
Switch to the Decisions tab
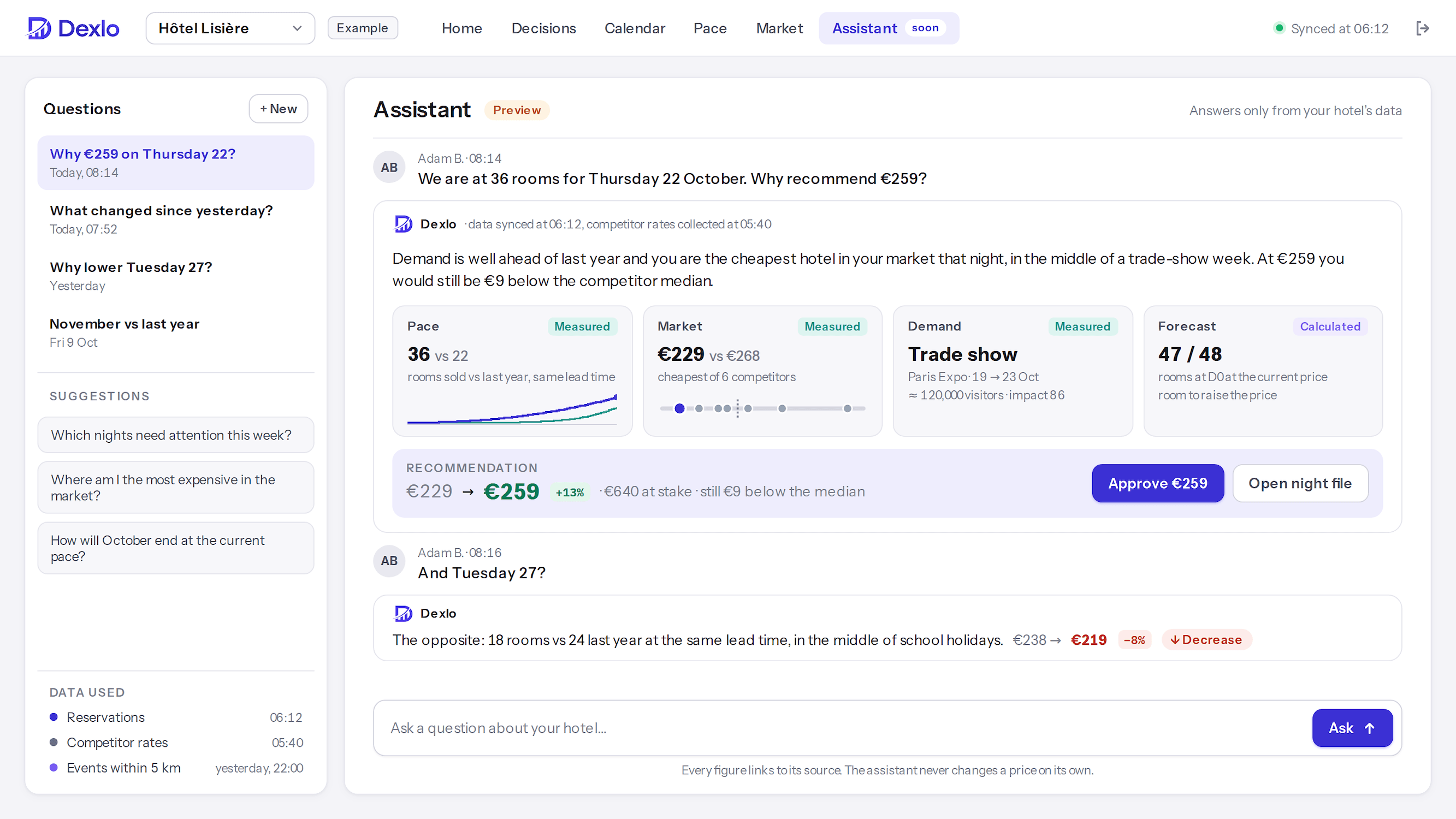[543, 28]
